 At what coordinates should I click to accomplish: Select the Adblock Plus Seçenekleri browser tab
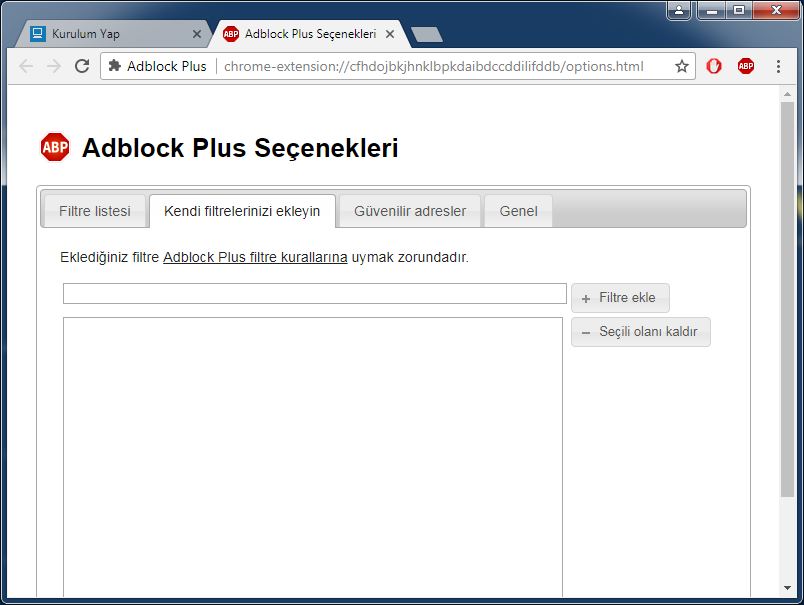coord(310,34)
